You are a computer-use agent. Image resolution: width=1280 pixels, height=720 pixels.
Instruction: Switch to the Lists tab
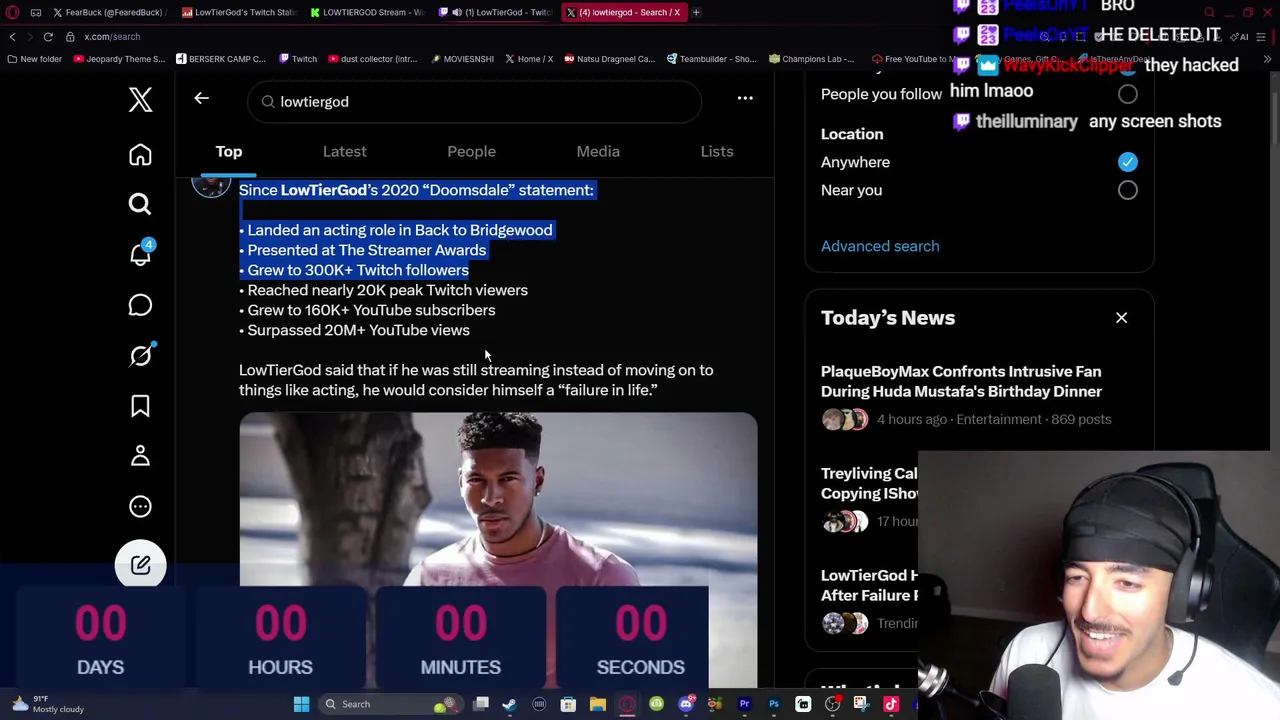click(x=717, y=151)
